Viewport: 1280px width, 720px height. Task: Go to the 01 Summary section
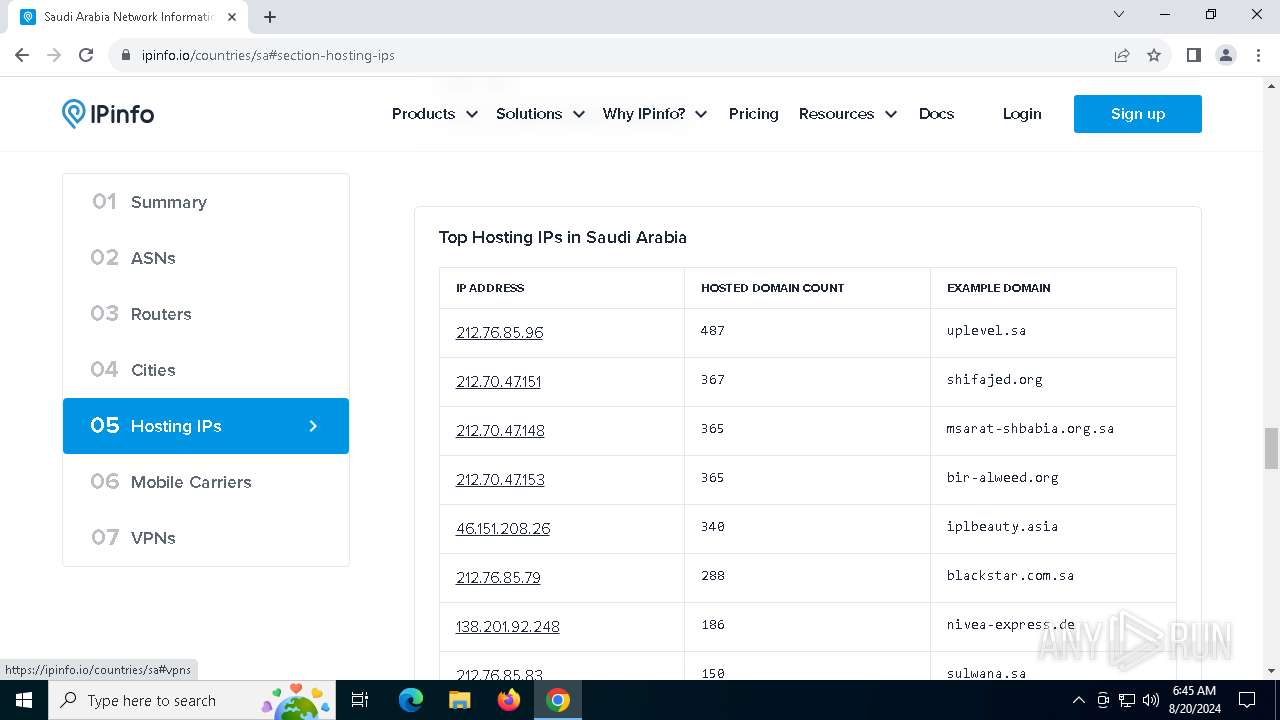point(206,202)
